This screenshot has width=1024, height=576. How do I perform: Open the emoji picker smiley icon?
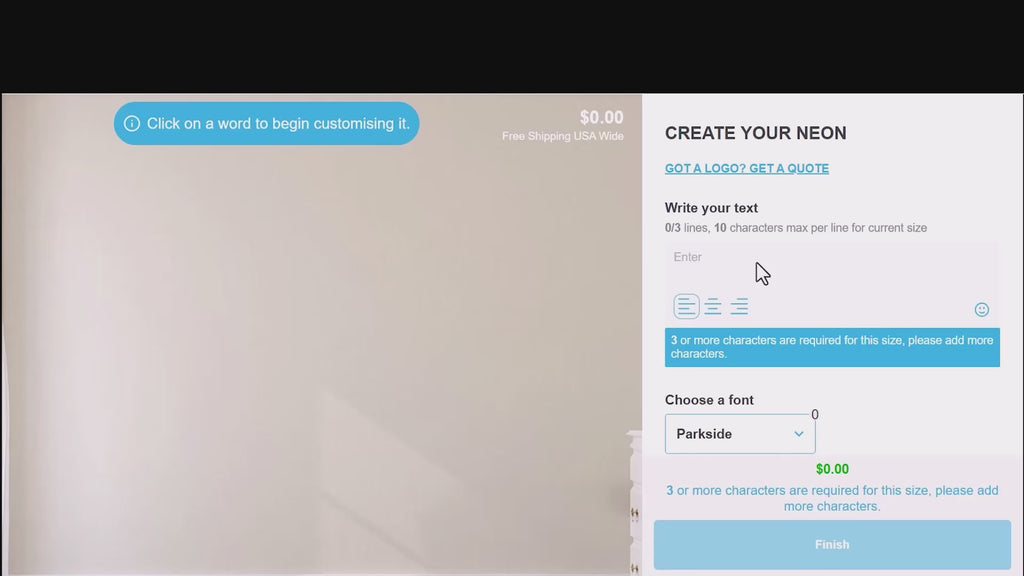point(982,310)
